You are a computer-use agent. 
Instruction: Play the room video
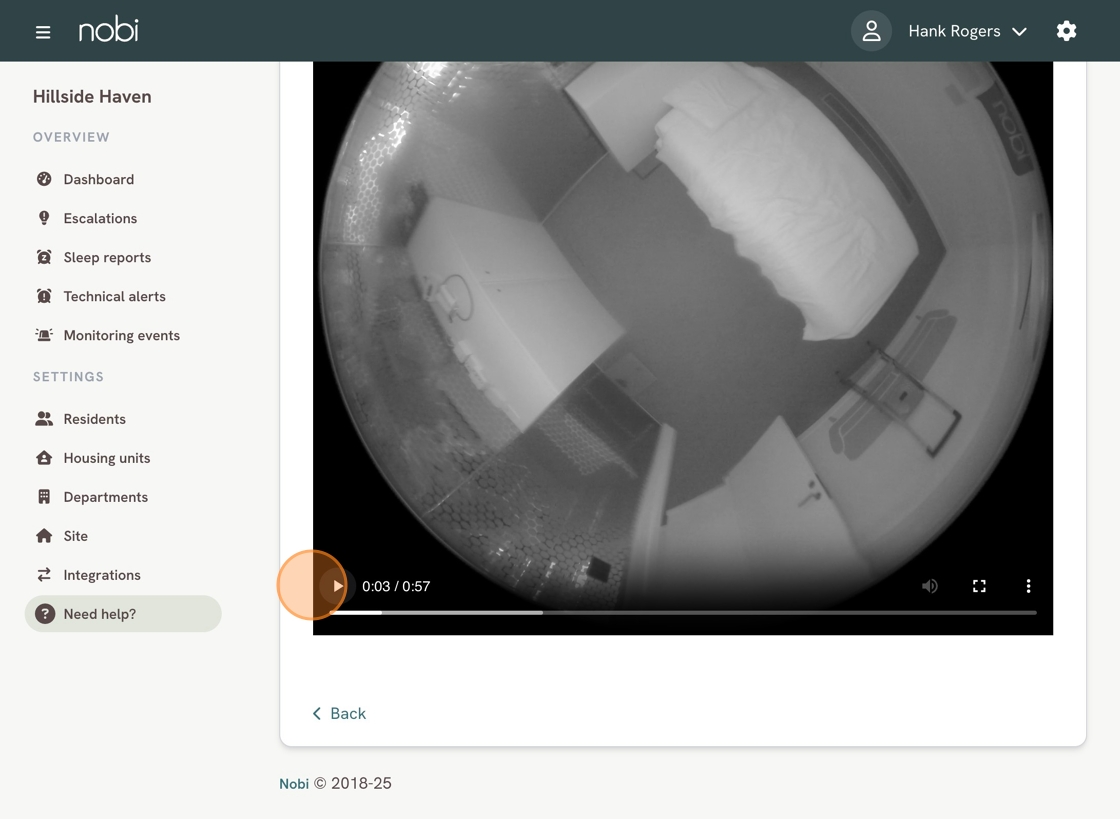338,586
